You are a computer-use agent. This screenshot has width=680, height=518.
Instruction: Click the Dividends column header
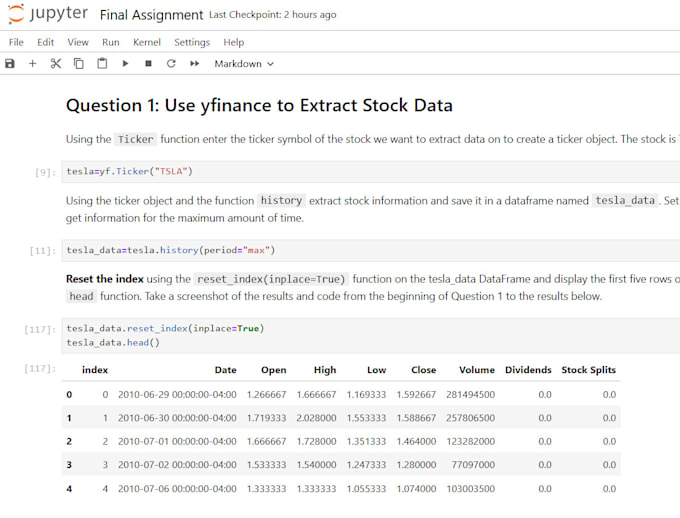pyautogui.click(x=528, y=370)
